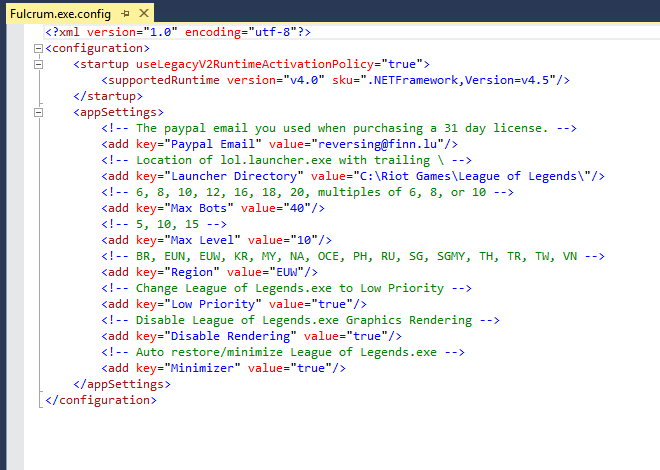Click the "Disable Rendering" key
Viewport: 660px width, 470px height.
230,336
